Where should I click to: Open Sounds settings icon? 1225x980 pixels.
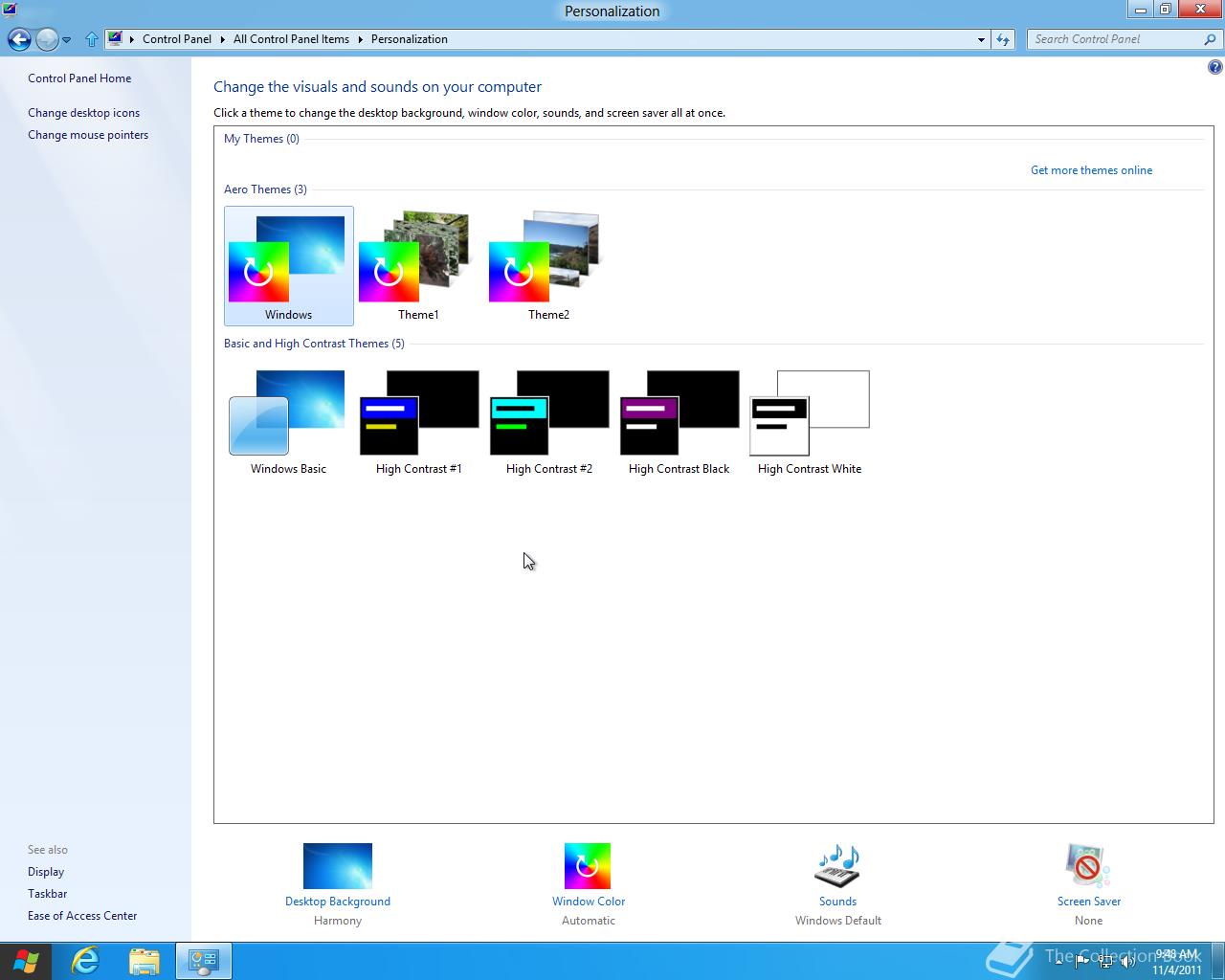point(837,866)
